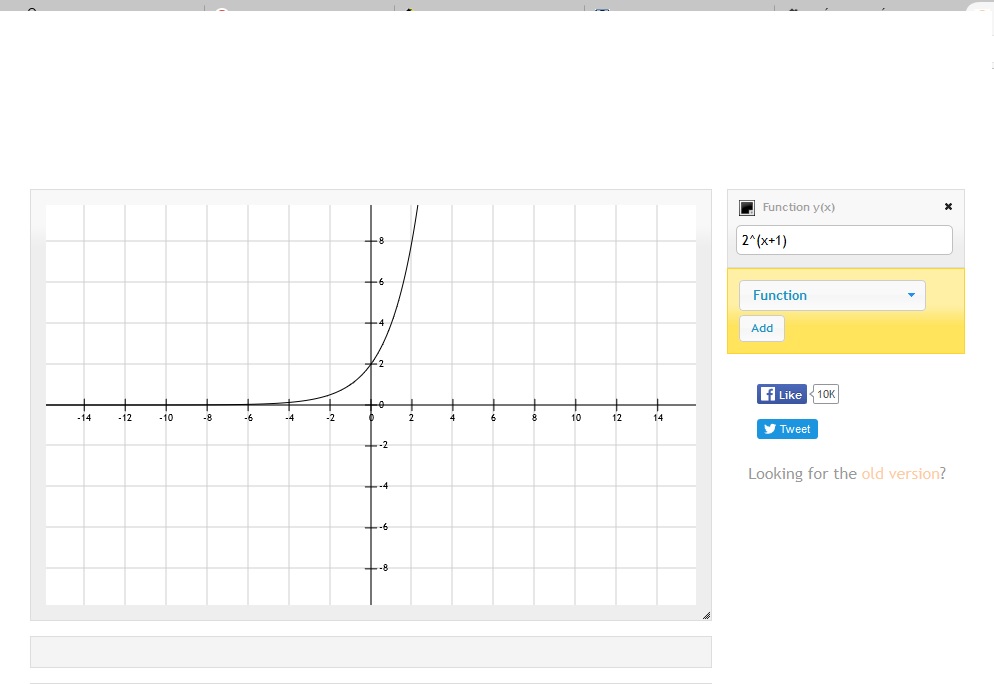Click the 2^(x+1) function input field
The image size is (994, 684).
pos(844,240)
